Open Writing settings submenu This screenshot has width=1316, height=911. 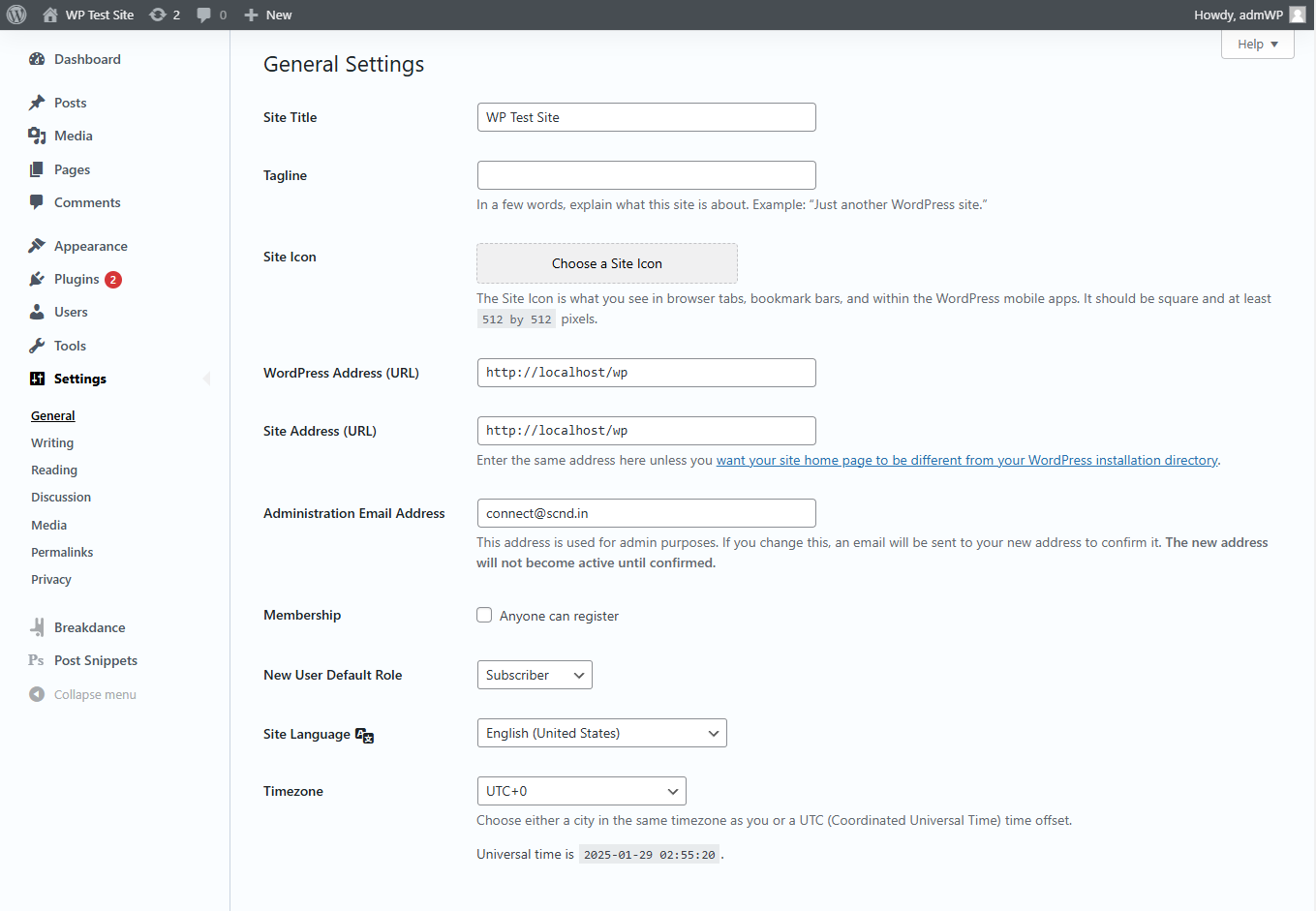(52, 442)
